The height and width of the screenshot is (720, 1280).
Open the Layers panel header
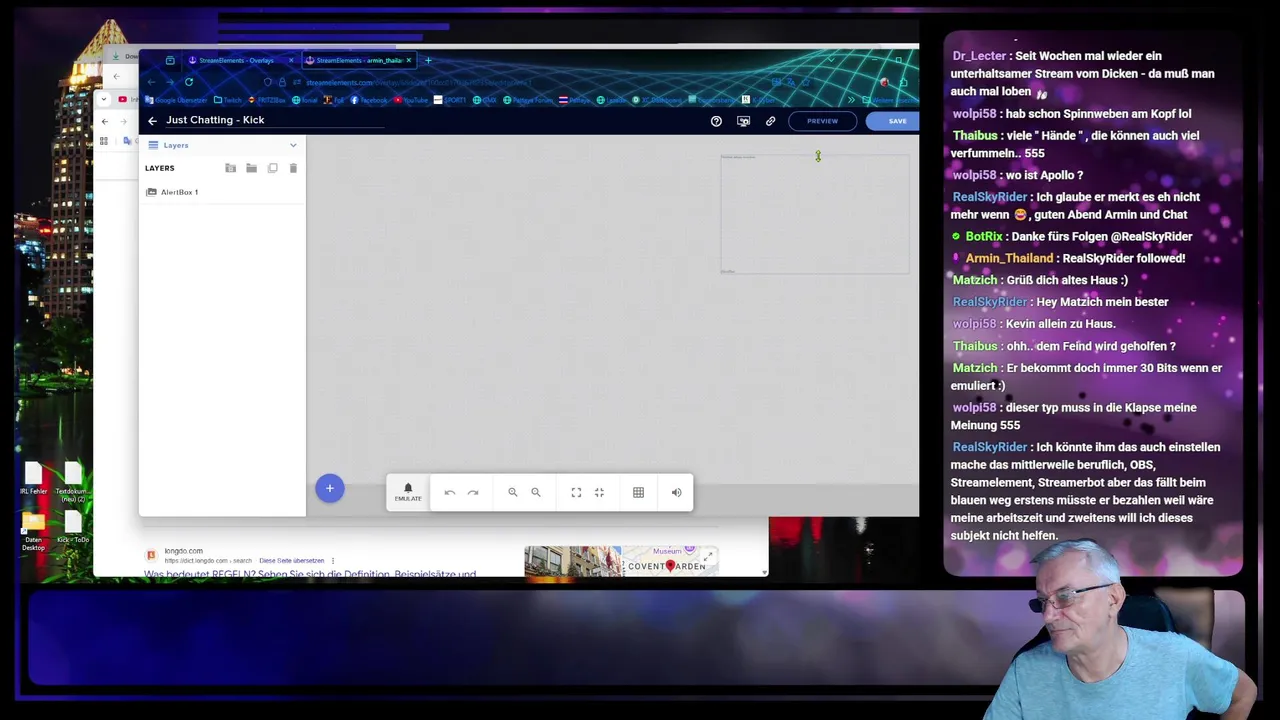click(x=222, y=145)
